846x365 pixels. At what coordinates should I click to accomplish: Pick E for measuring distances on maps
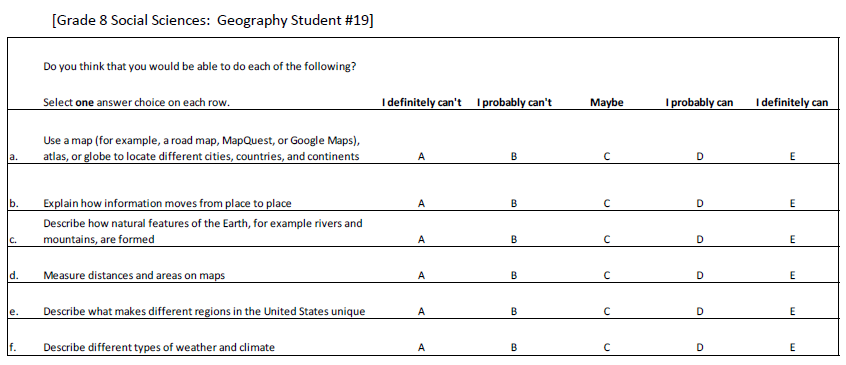click(x=792, y=276)
